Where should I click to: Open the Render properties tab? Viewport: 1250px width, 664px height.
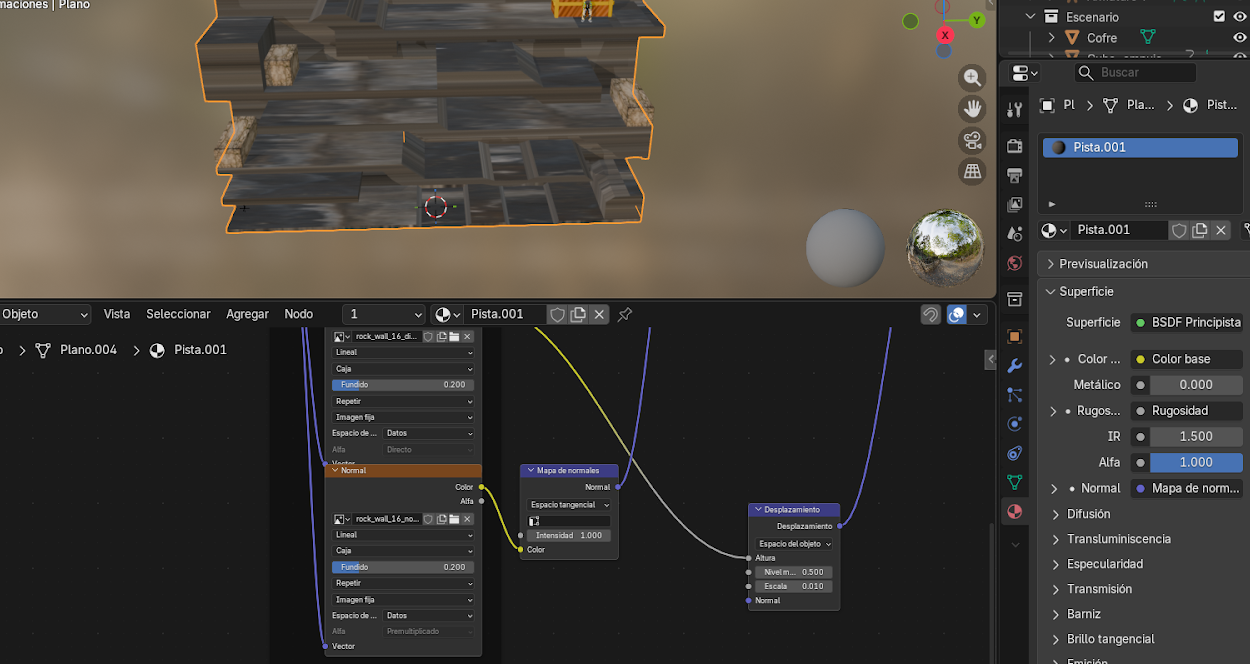tap(1015, 147)
